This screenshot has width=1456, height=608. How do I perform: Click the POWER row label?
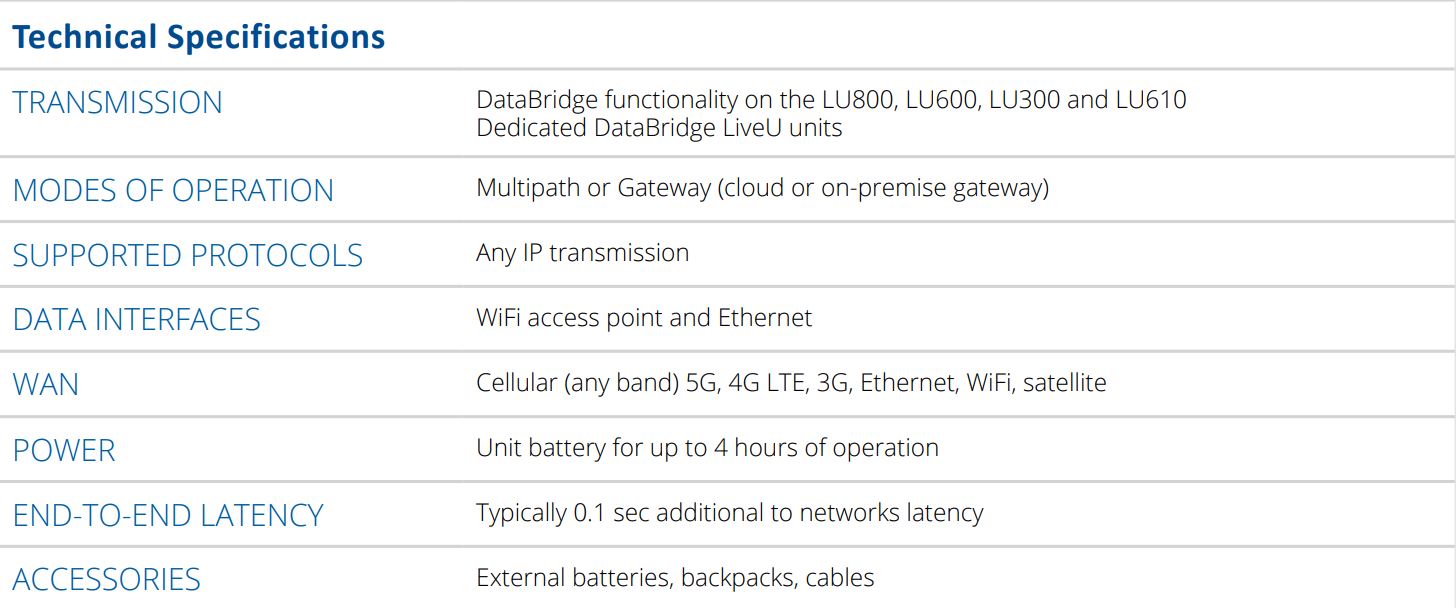click(x=64, y=450)
